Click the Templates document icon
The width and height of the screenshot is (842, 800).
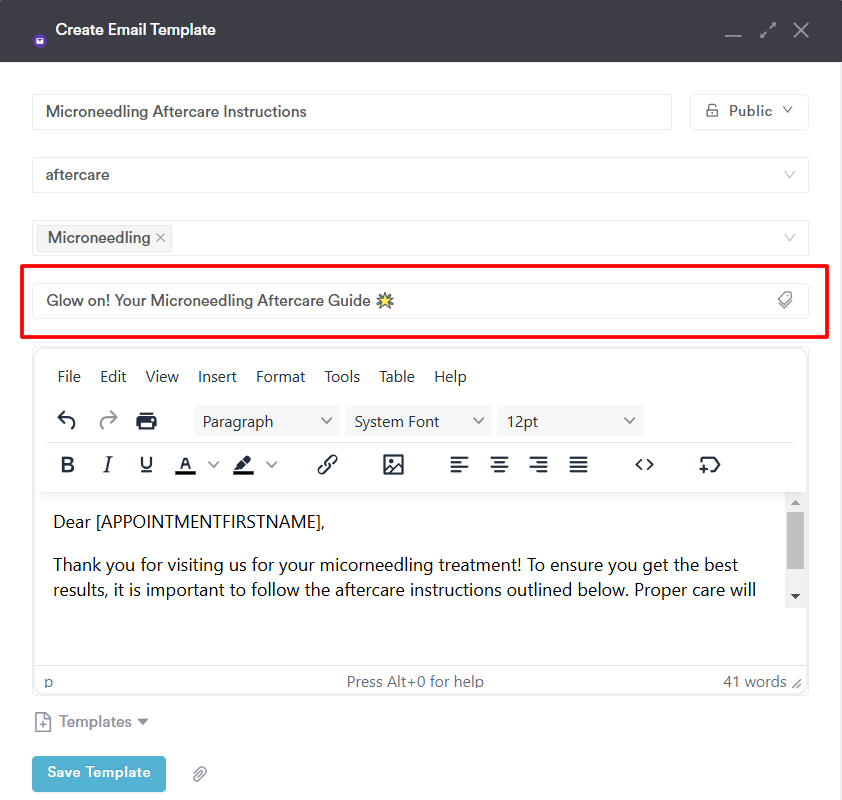point(43,722)
